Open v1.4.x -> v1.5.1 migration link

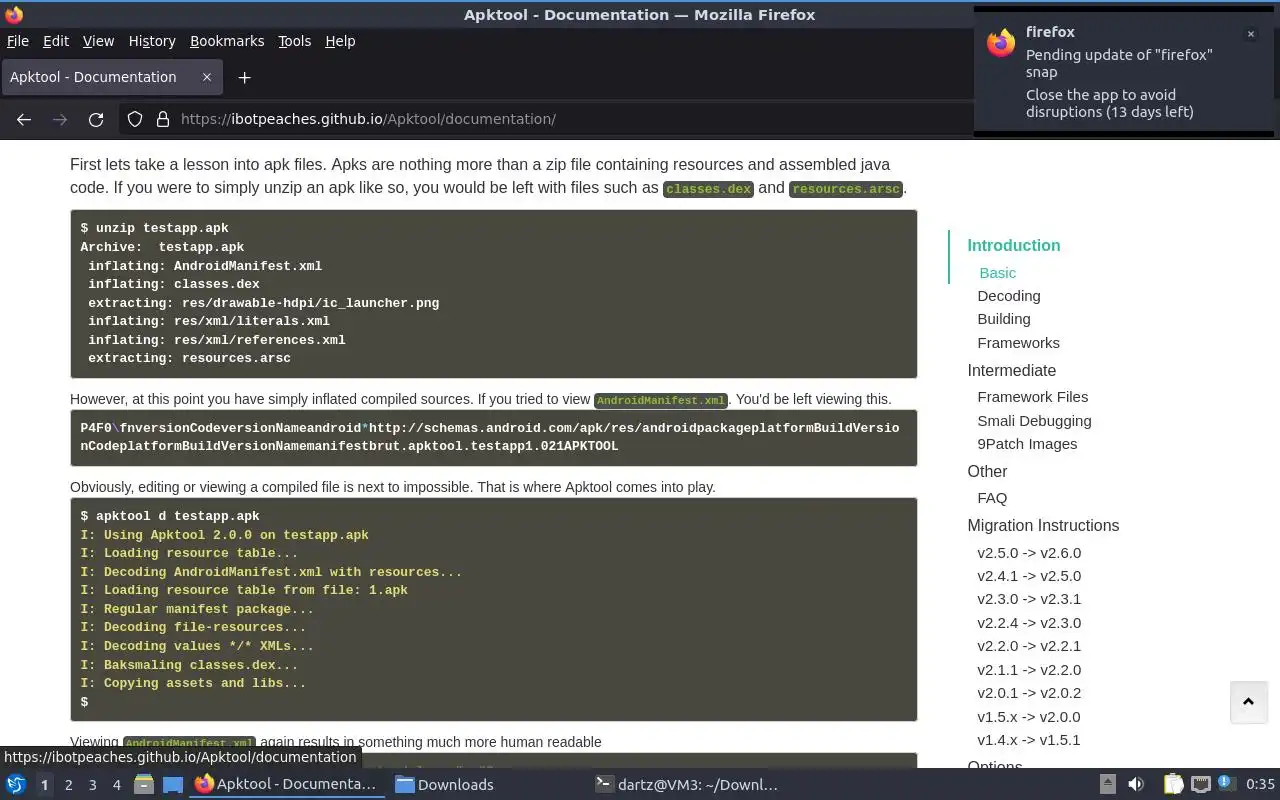pyautogui.click(x=1029, y=740)
